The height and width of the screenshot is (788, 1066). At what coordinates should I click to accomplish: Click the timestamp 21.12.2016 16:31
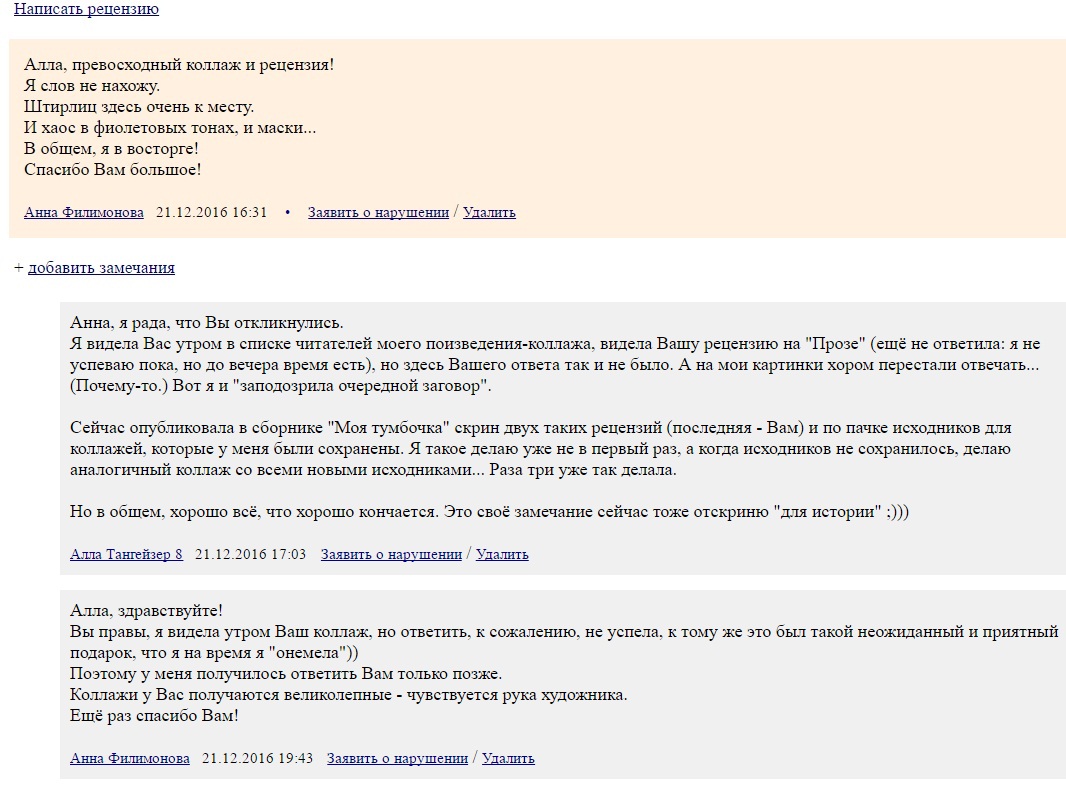click(x=211, y=212)
